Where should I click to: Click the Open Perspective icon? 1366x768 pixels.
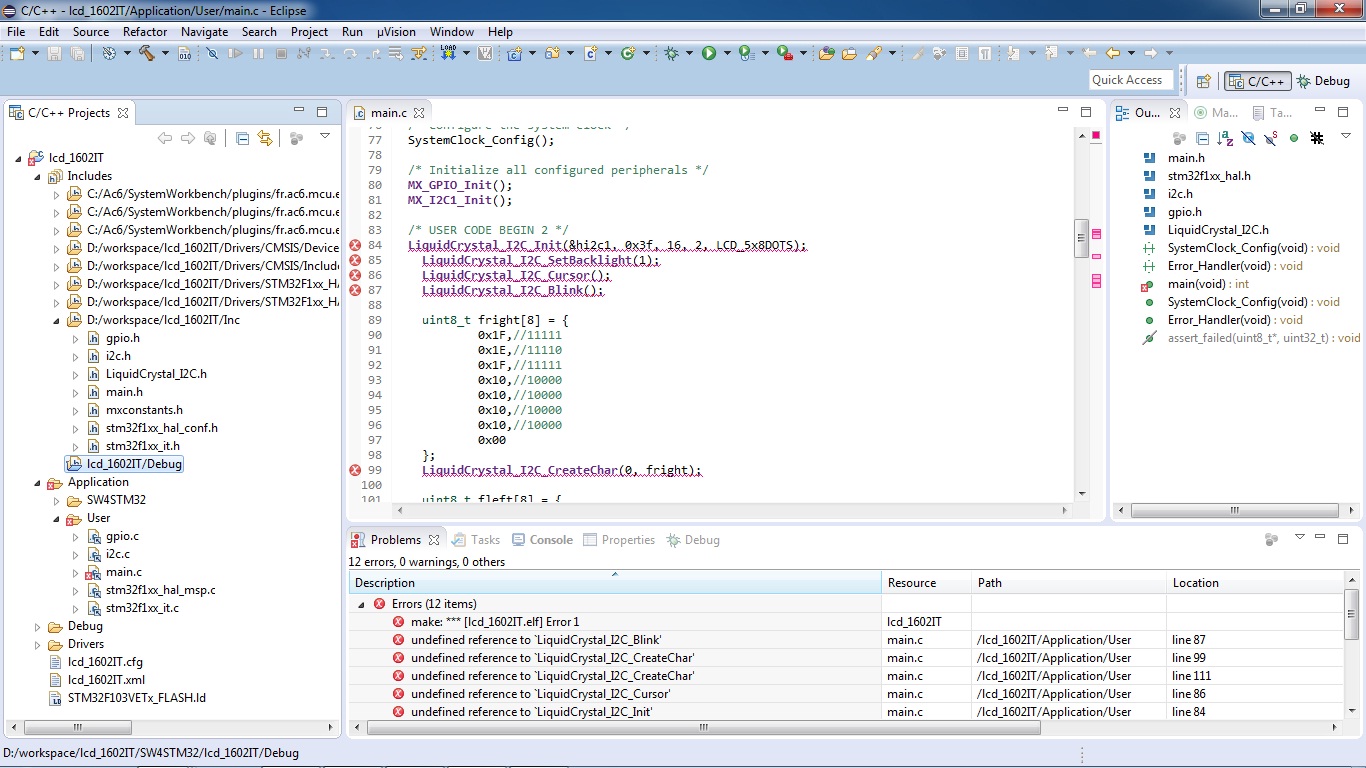click(1204, 81)
